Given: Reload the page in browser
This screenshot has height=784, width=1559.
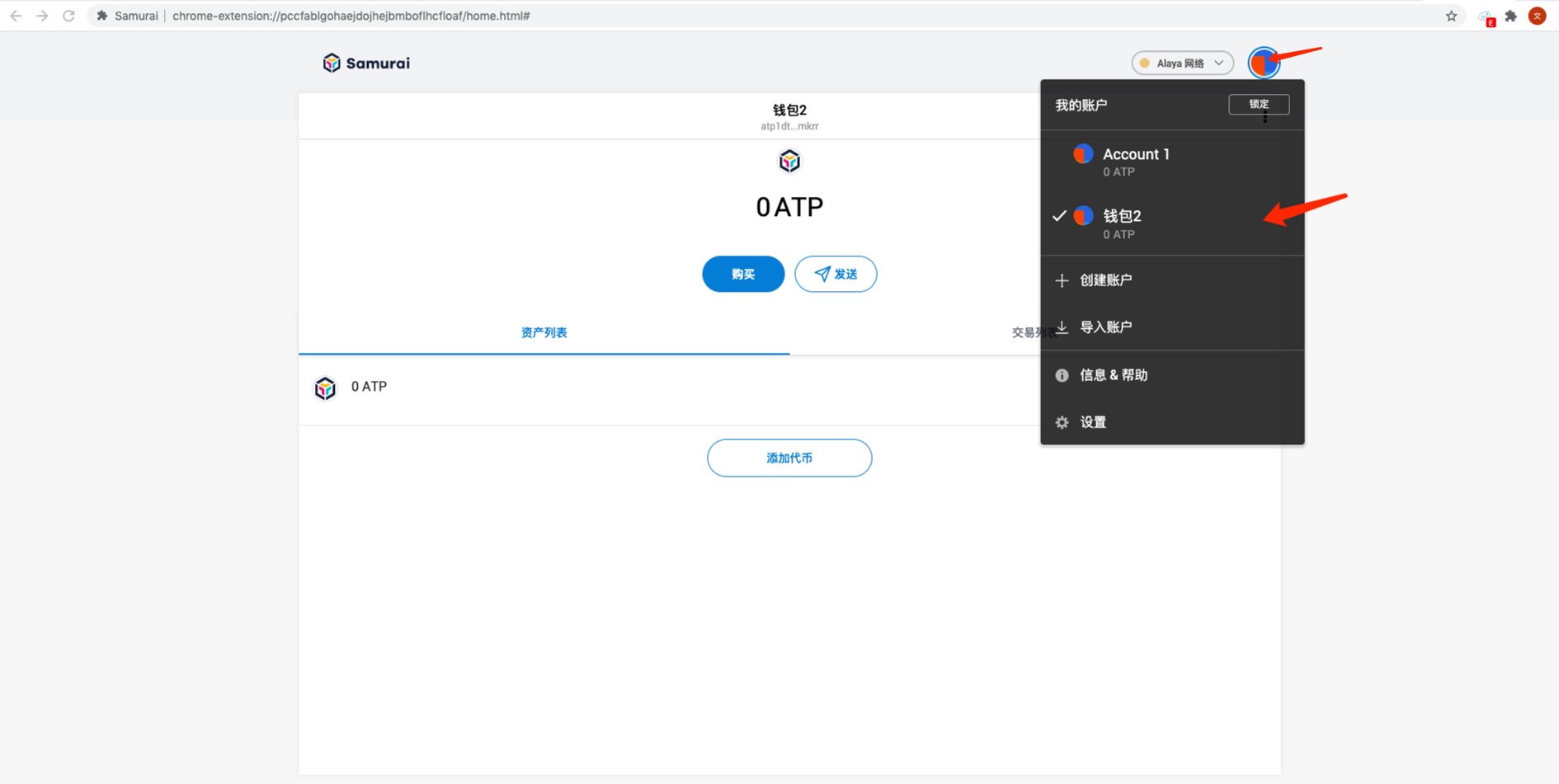Looking at the screenshot, I should [68, 16].
